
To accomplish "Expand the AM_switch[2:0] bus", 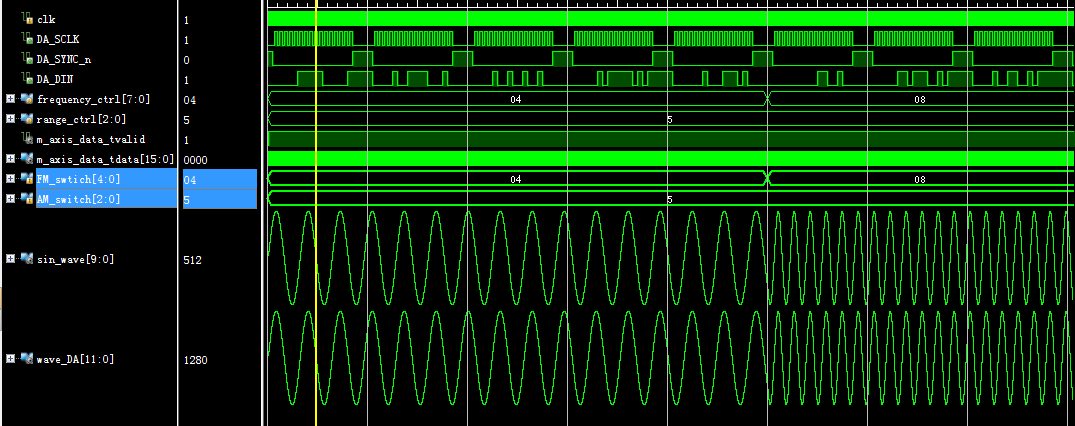I will [10, 199].
